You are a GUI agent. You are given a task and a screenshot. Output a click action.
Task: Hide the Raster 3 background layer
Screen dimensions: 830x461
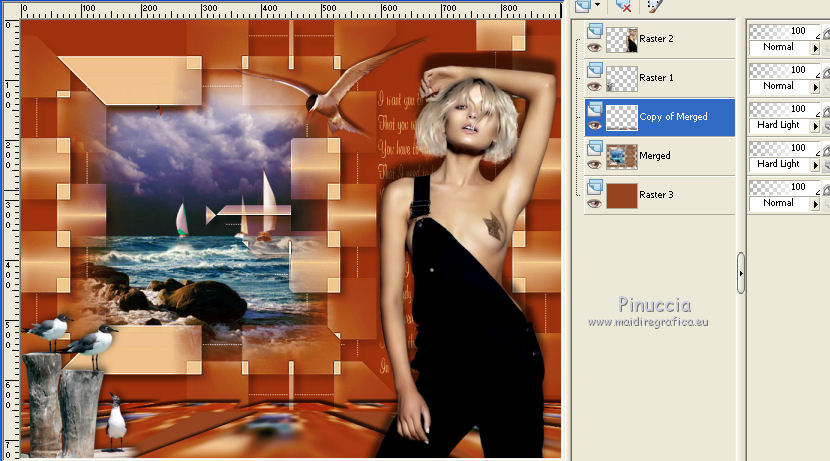click(x=594, y=204)
